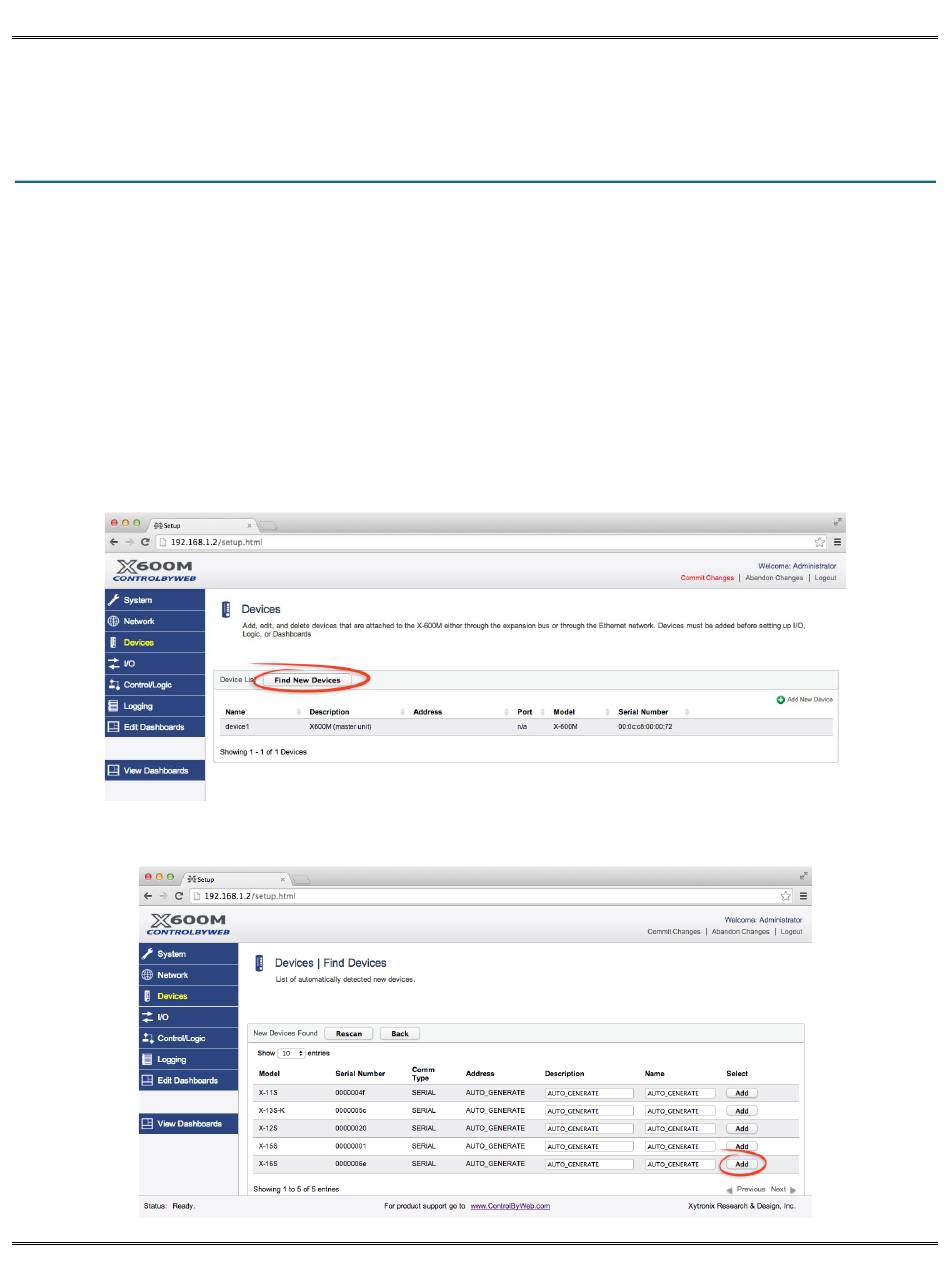Click the Name field for X-16S

[680, 1164]
